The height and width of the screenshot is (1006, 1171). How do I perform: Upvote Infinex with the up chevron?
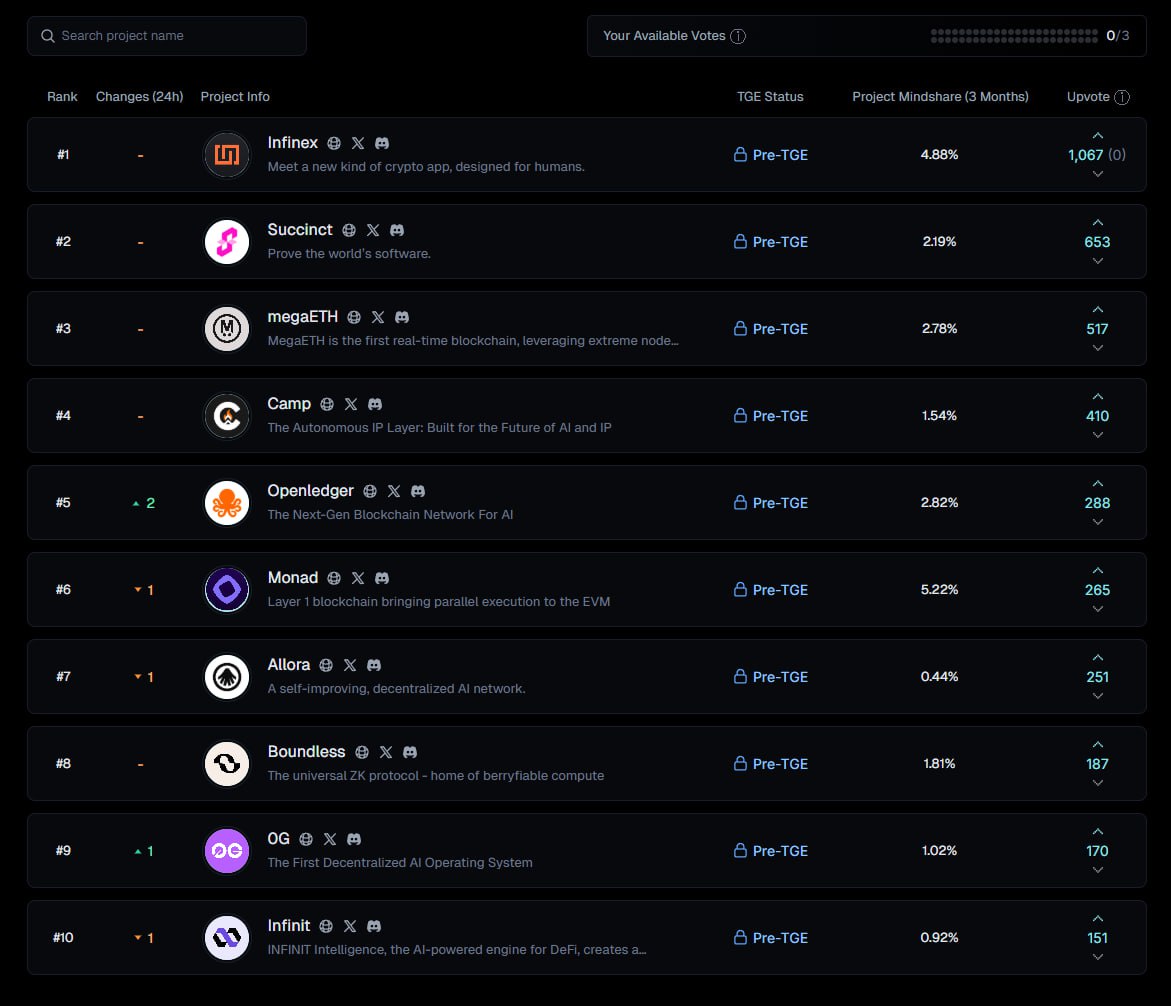1097,136
